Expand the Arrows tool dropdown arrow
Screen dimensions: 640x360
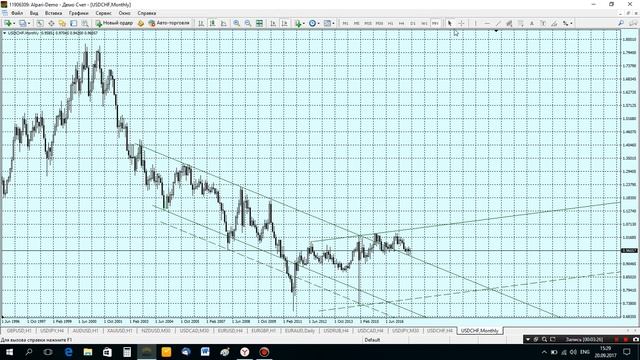click(x=571, y=23)
